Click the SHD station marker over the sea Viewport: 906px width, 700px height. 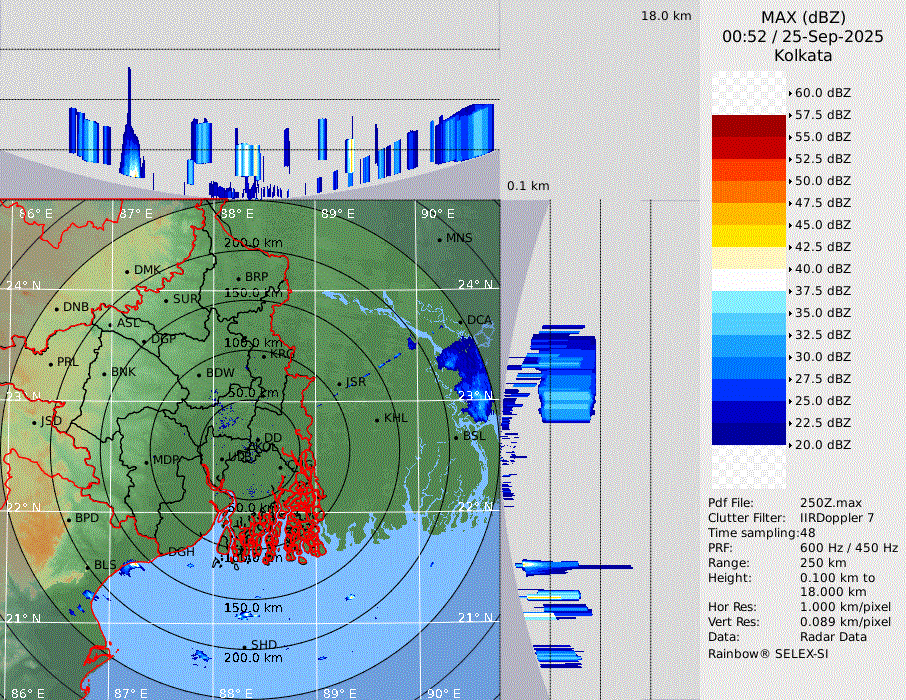coord(244,646)
